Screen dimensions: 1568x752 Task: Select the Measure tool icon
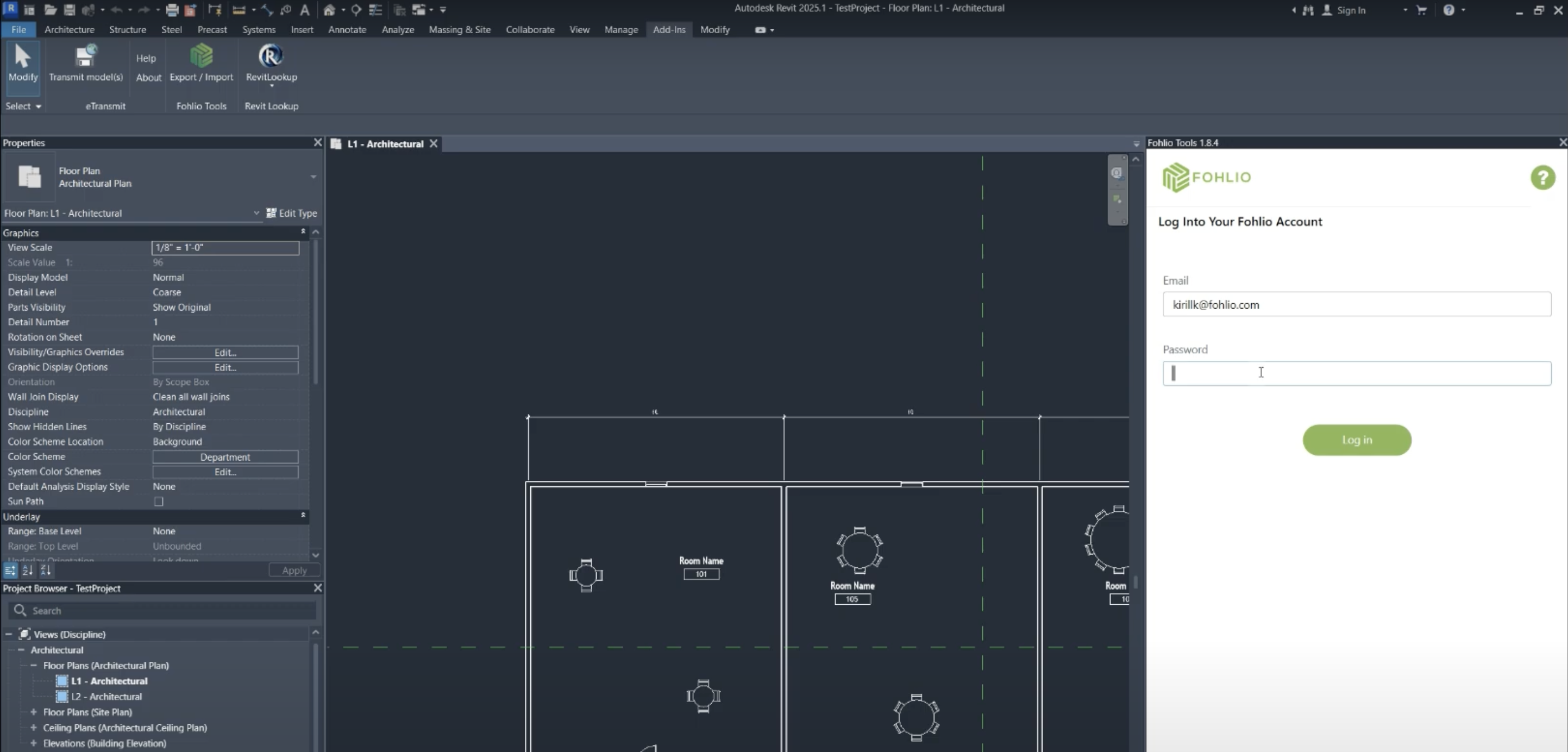239,10
